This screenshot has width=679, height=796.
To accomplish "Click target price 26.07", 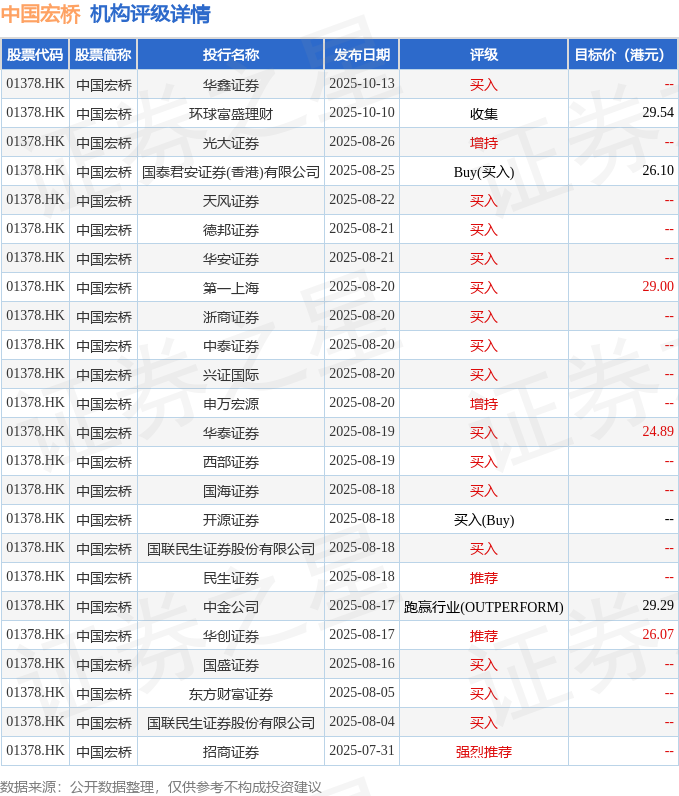I will pyautogui.click(x=658, y=634).
